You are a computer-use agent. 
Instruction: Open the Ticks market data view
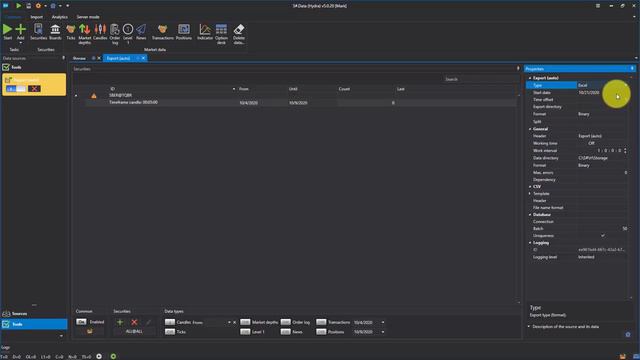[71, 31]
